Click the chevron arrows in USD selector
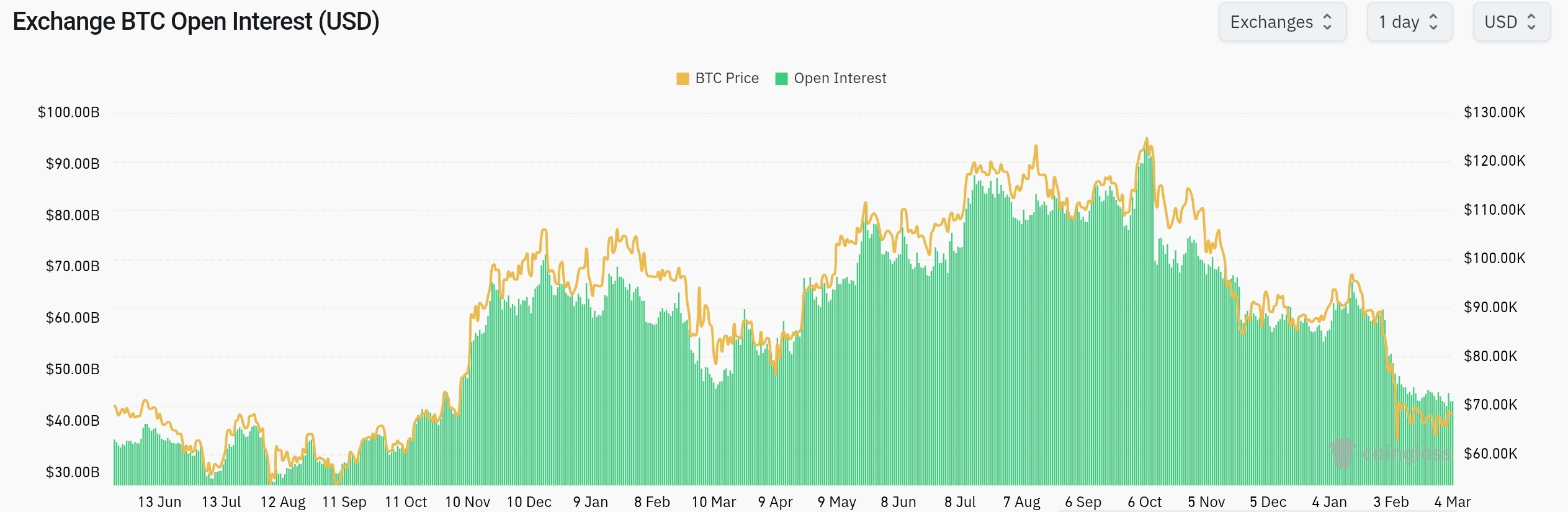The width and height of the screenshot is (1568, 512). [1531, 22]
